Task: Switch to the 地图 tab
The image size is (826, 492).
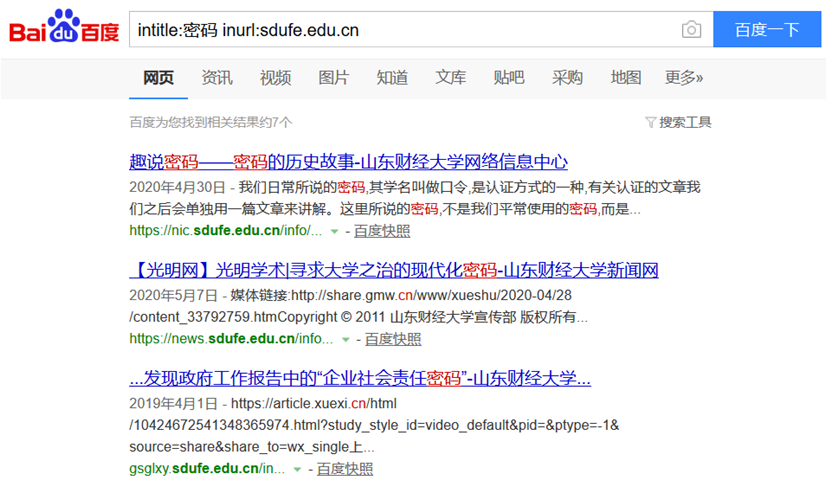Action: [625, 78]
